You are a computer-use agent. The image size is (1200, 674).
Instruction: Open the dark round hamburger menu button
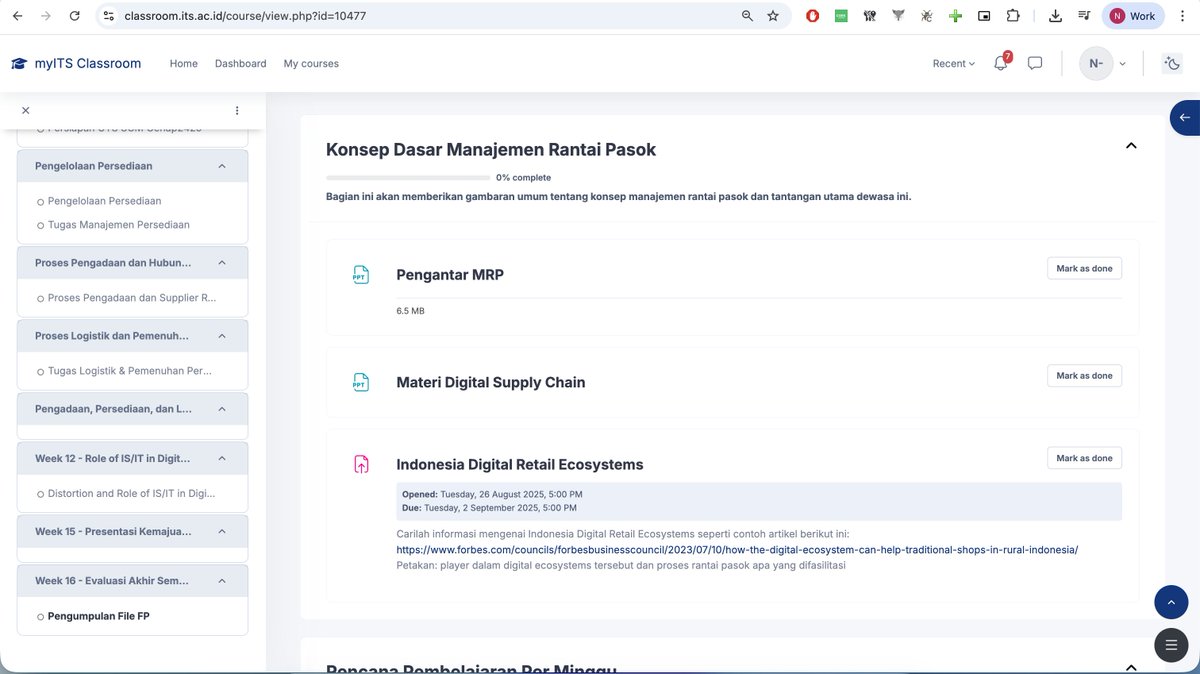pos(1171,645)
